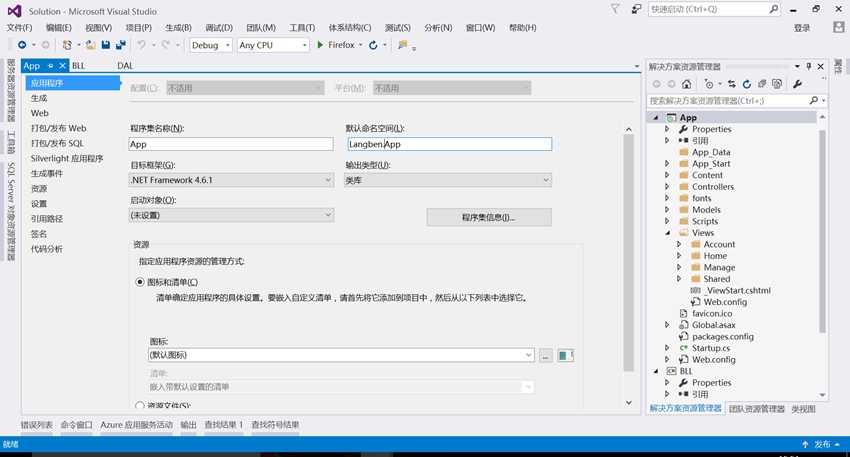The width and height of the screenshot is (850, 457).
Task: Click the Refresh icon in Solution Explorer
Action: [747, 84]
